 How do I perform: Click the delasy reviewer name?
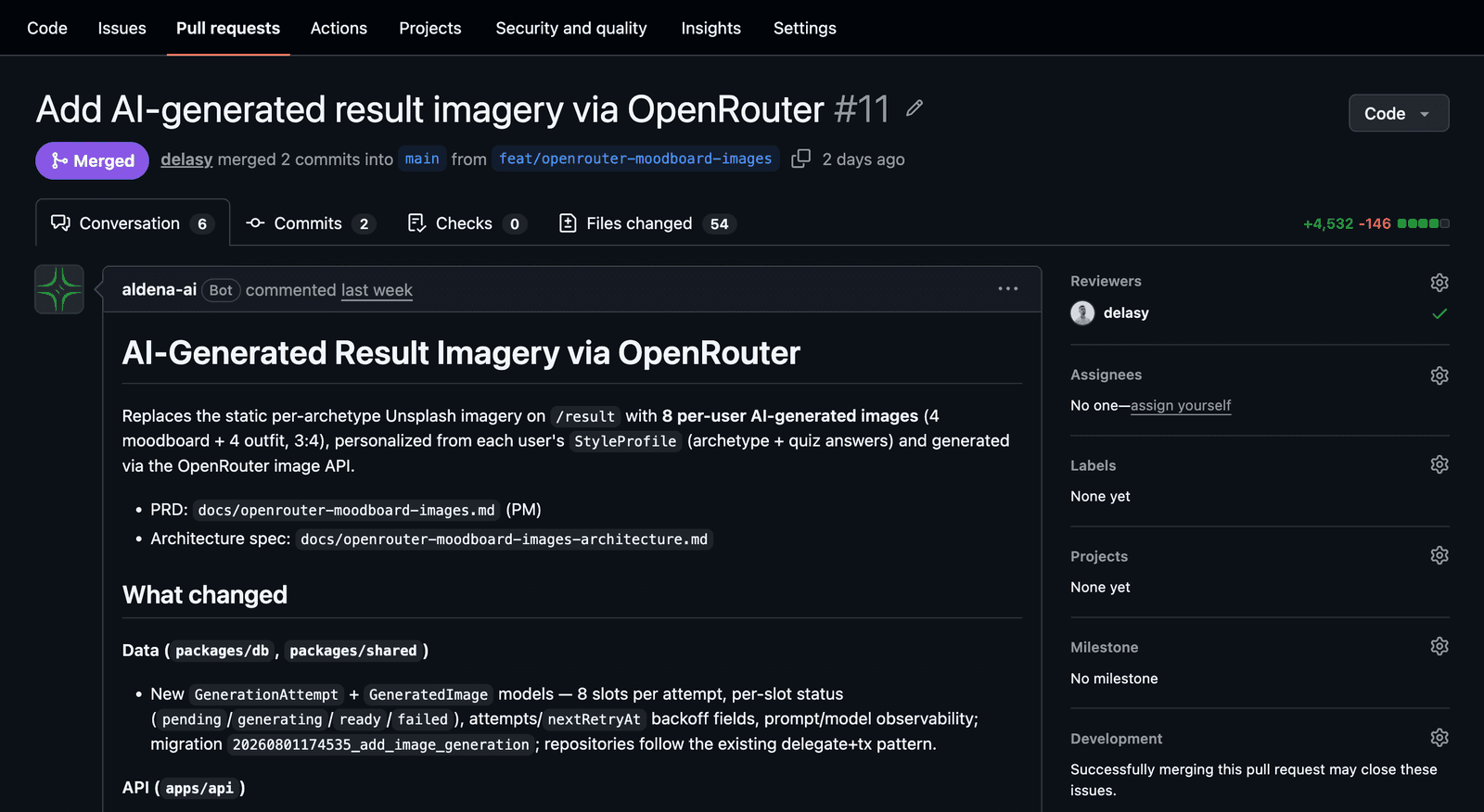click(1126, 313)
